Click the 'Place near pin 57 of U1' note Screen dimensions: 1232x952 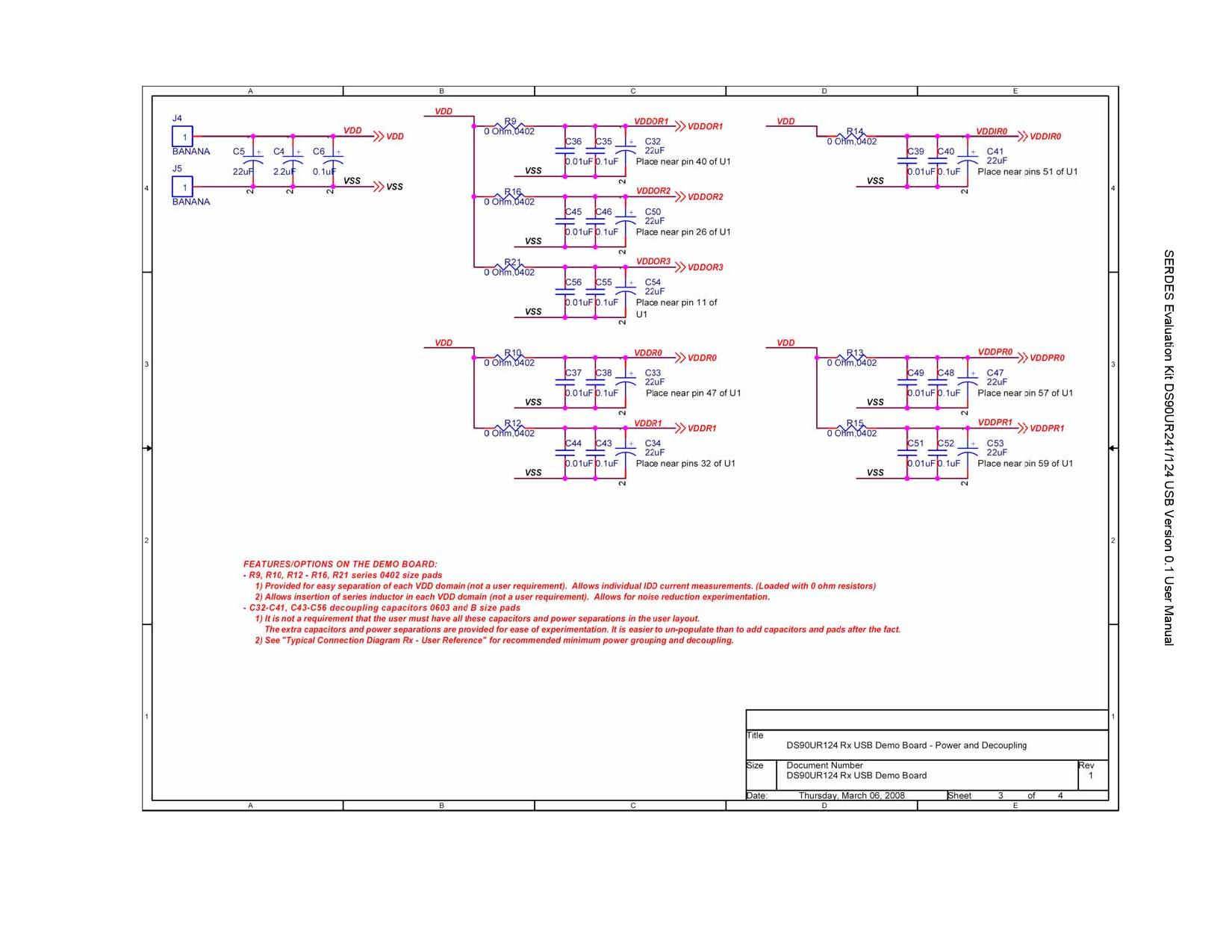click(x=1024, y=393)
